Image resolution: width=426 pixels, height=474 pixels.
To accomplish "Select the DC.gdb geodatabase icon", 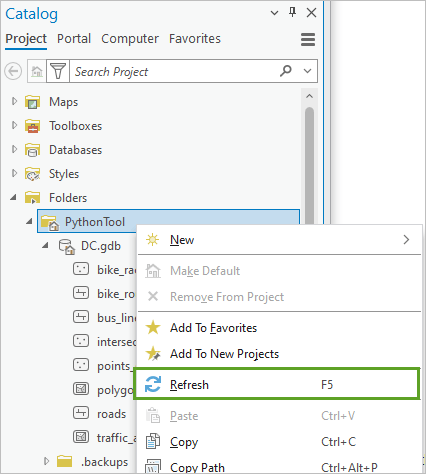I will [x=67, y=246].
